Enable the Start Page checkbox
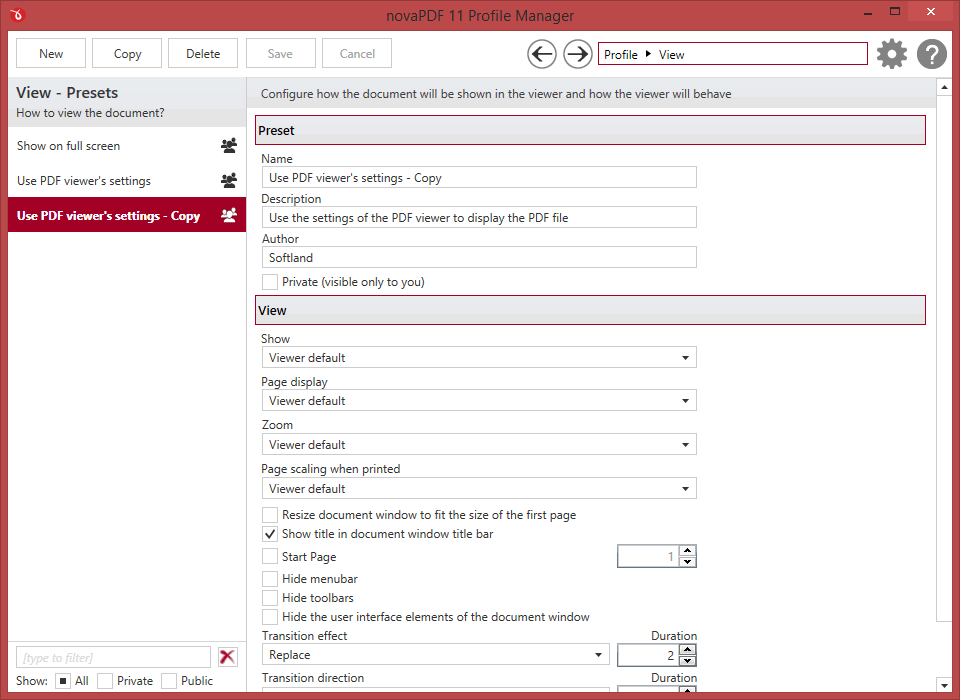This screenshot has width=960, height=700. [x=269, y=557]
